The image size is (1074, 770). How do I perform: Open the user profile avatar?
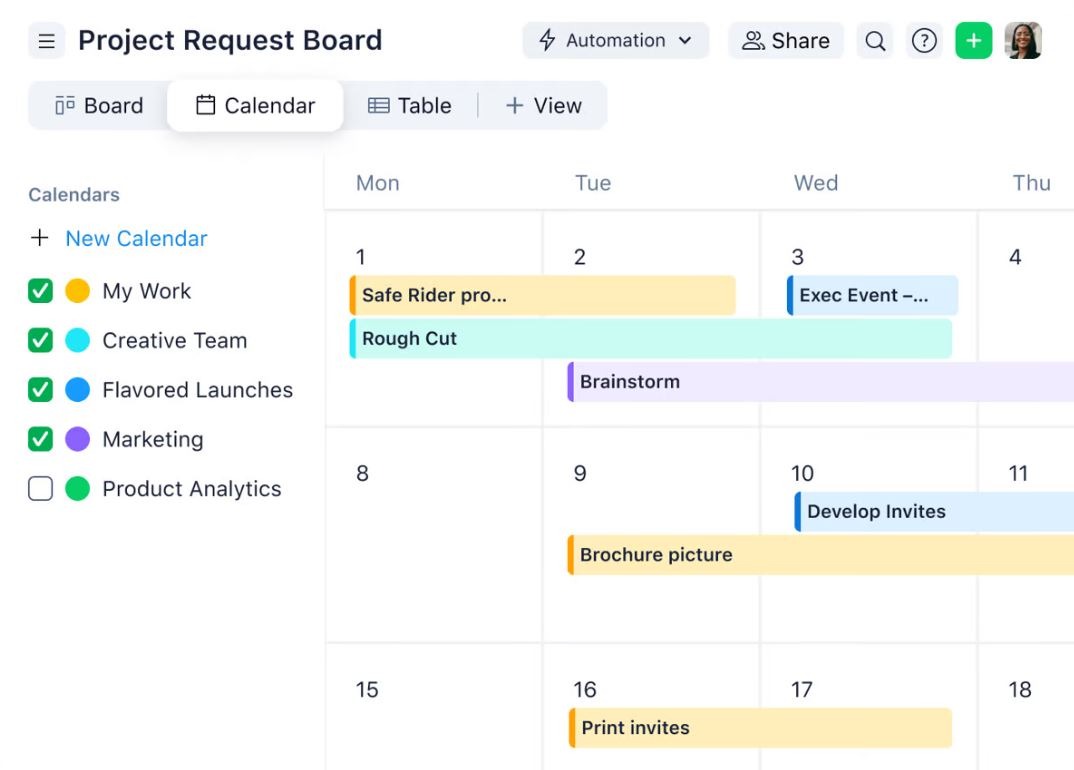coord(1023,41)
